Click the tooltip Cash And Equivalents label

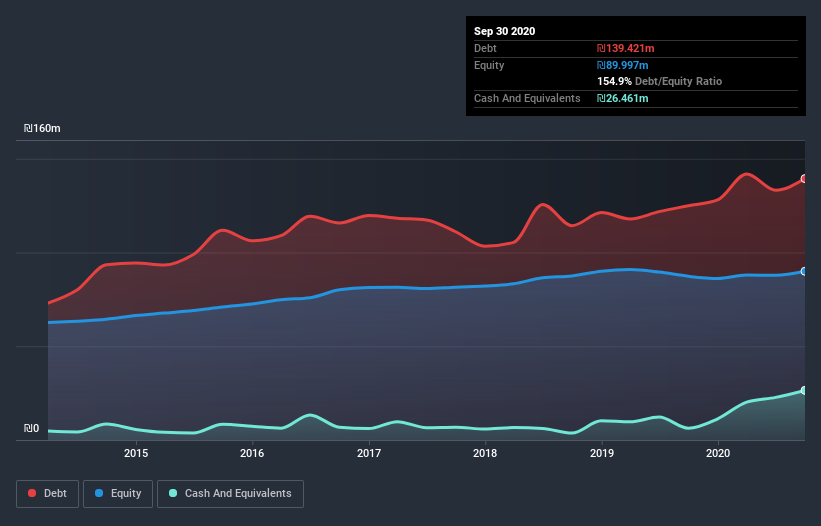coord(527,98)
